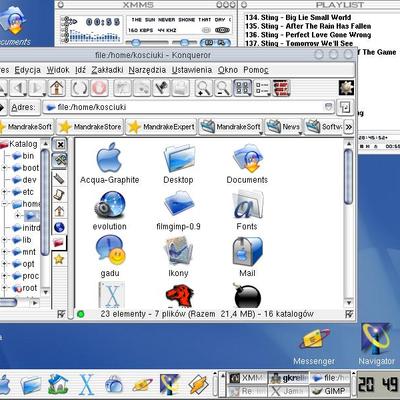This screenshot has height=400, width=400.
Task: Collapse the home folder in tree
Action: 4,204
